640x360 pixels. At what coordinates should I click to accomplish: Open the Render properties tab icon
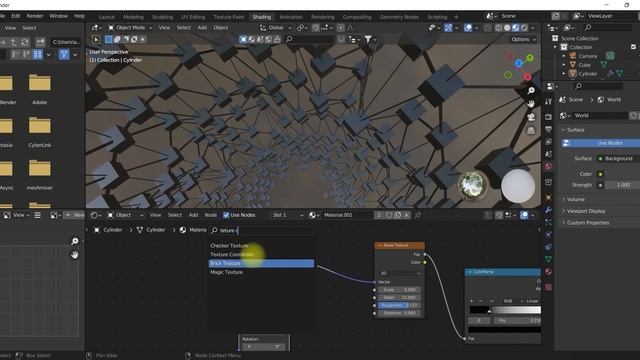click(549, 117)
